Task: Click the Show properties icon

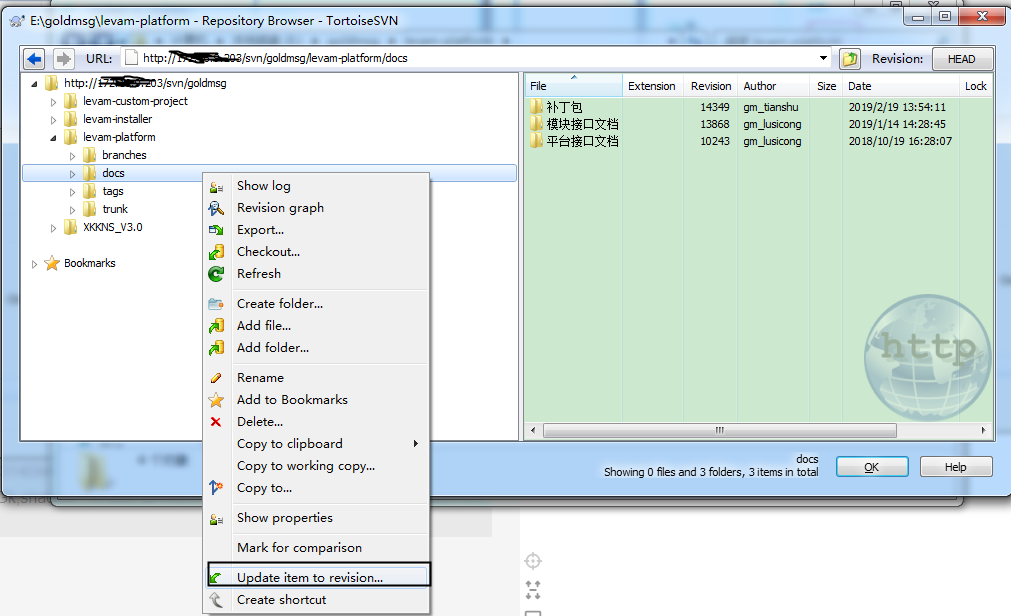Action: pos(216,519)
